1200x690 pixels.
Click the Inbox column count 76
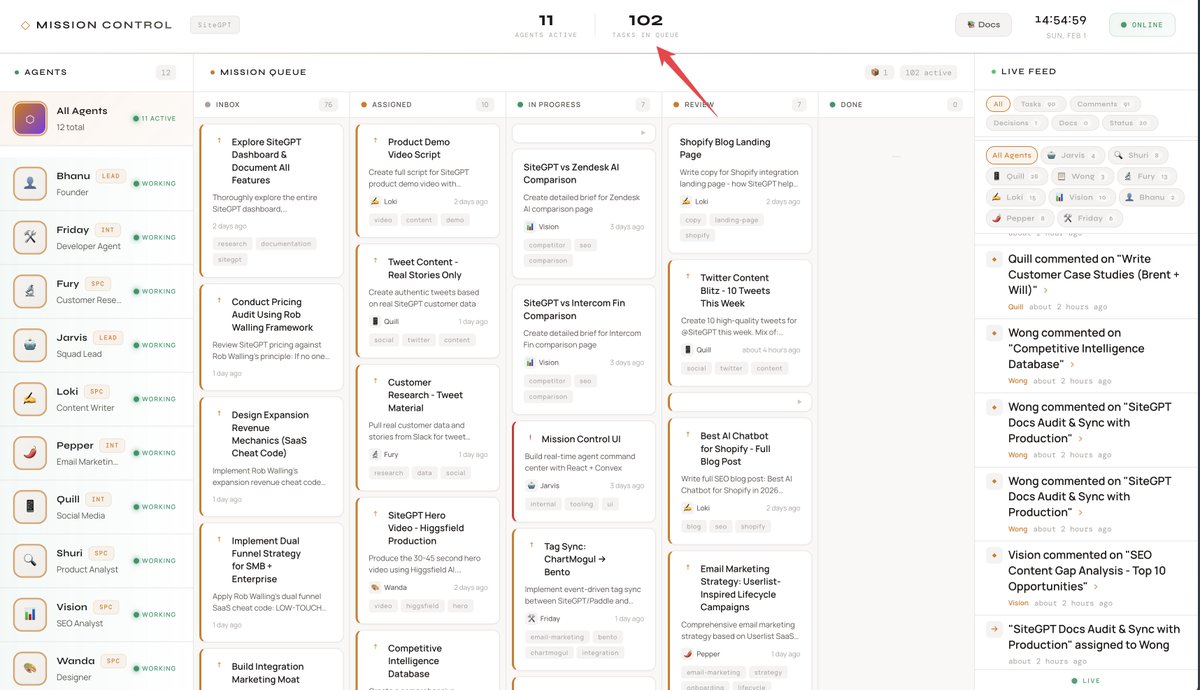[x=327, y=104]
